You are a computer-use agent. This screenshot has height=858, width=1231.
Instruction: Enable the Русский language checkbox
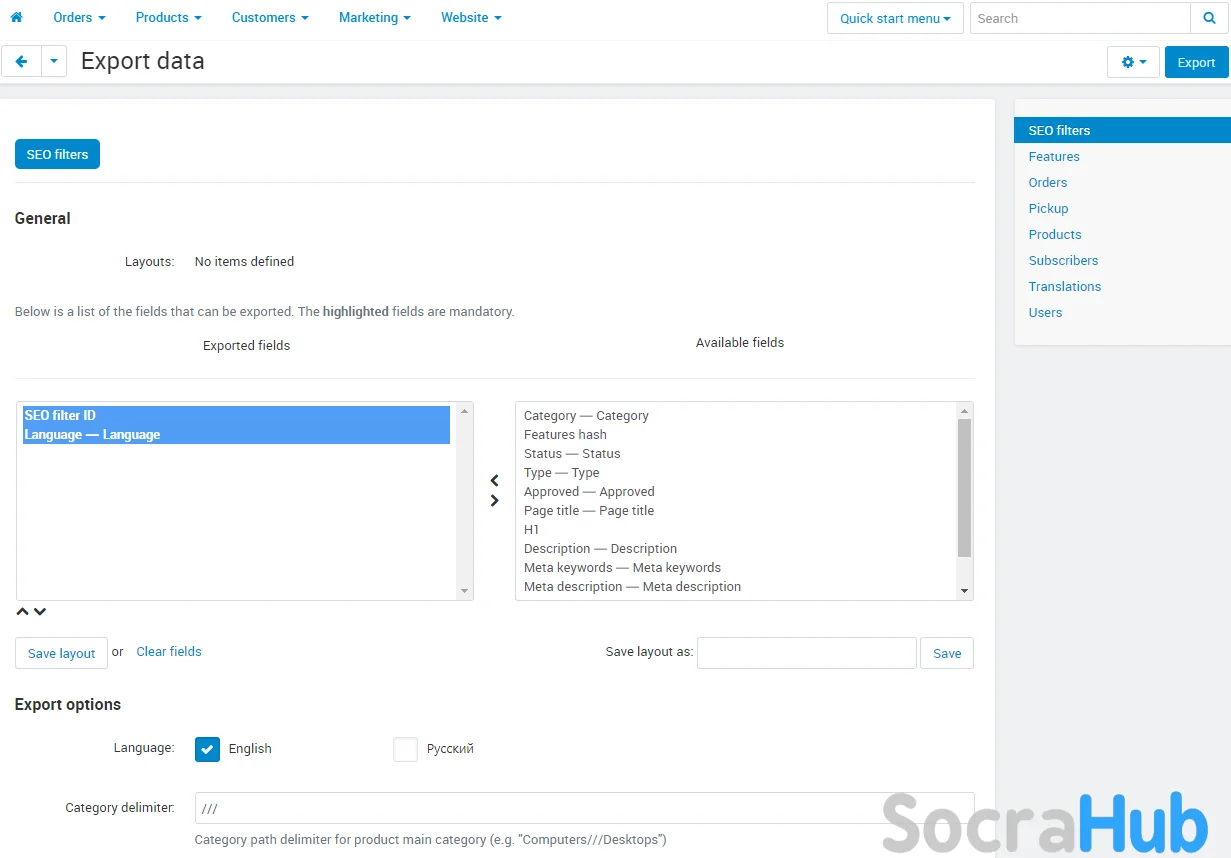tap(405, 749)
